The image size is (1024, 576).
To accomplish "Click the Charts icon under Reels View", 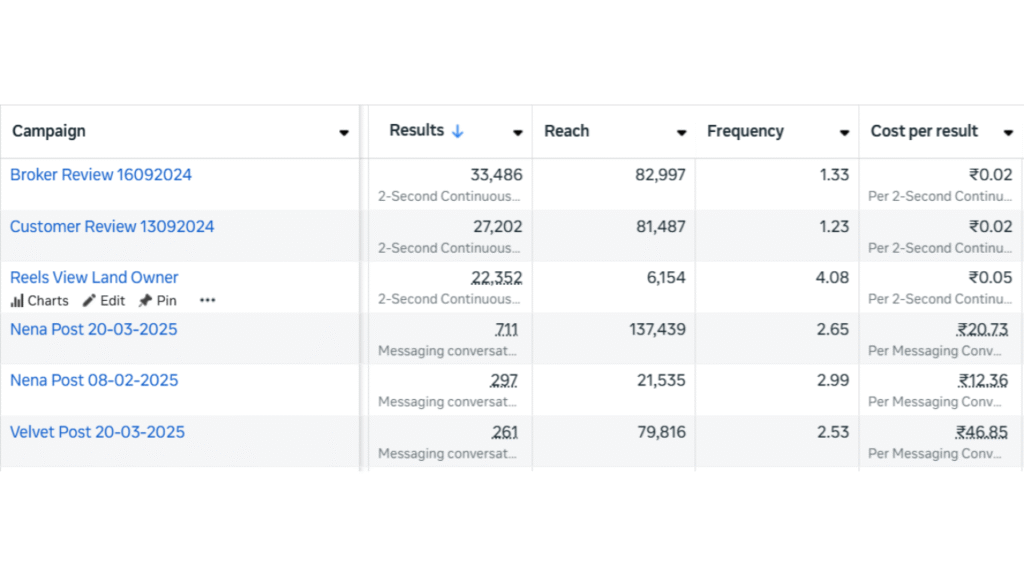I will tap(17, 301).
